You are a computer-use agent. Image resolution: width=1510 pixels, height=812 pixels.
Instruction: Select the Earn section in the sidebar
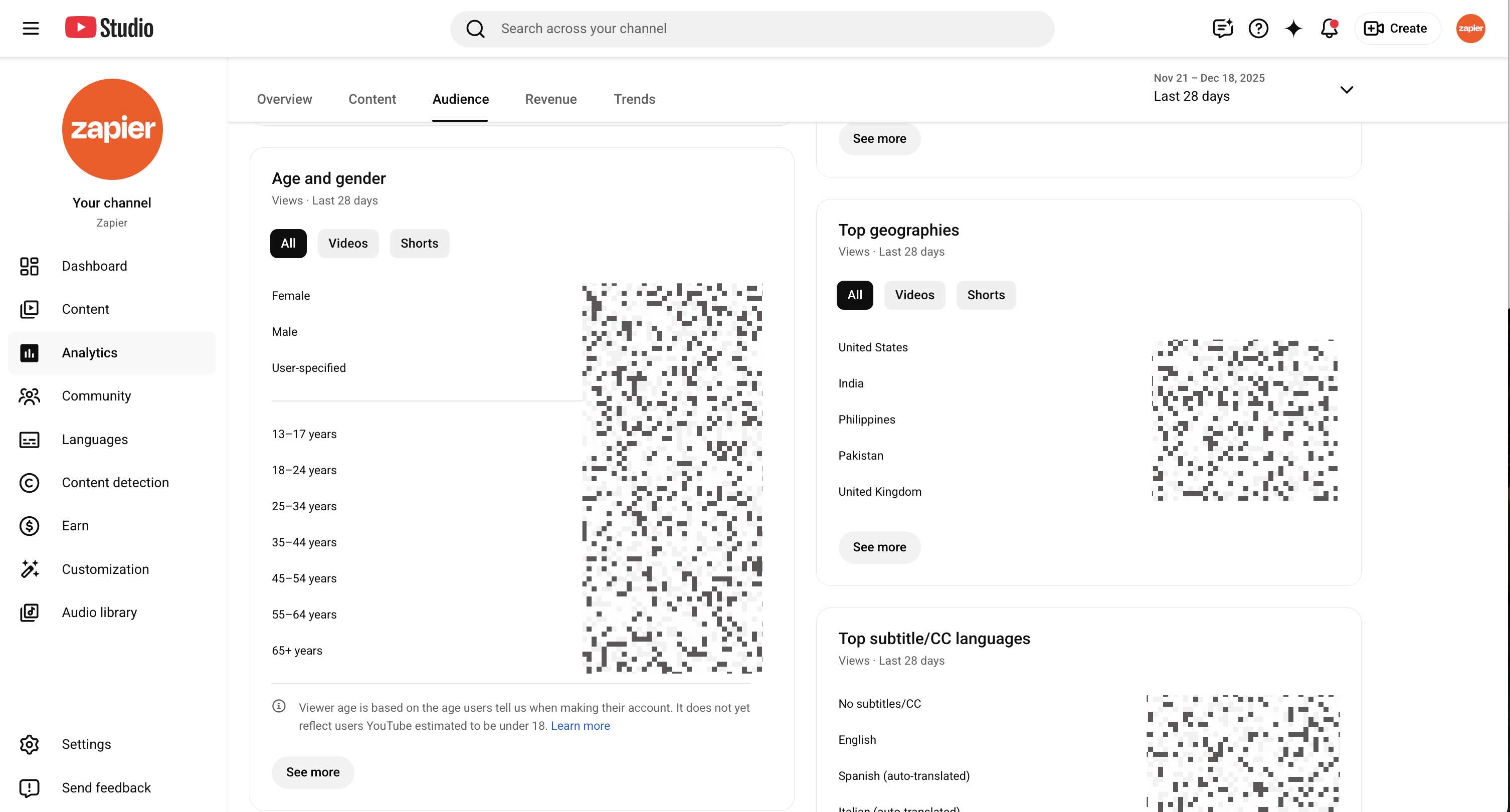point(74,525)
